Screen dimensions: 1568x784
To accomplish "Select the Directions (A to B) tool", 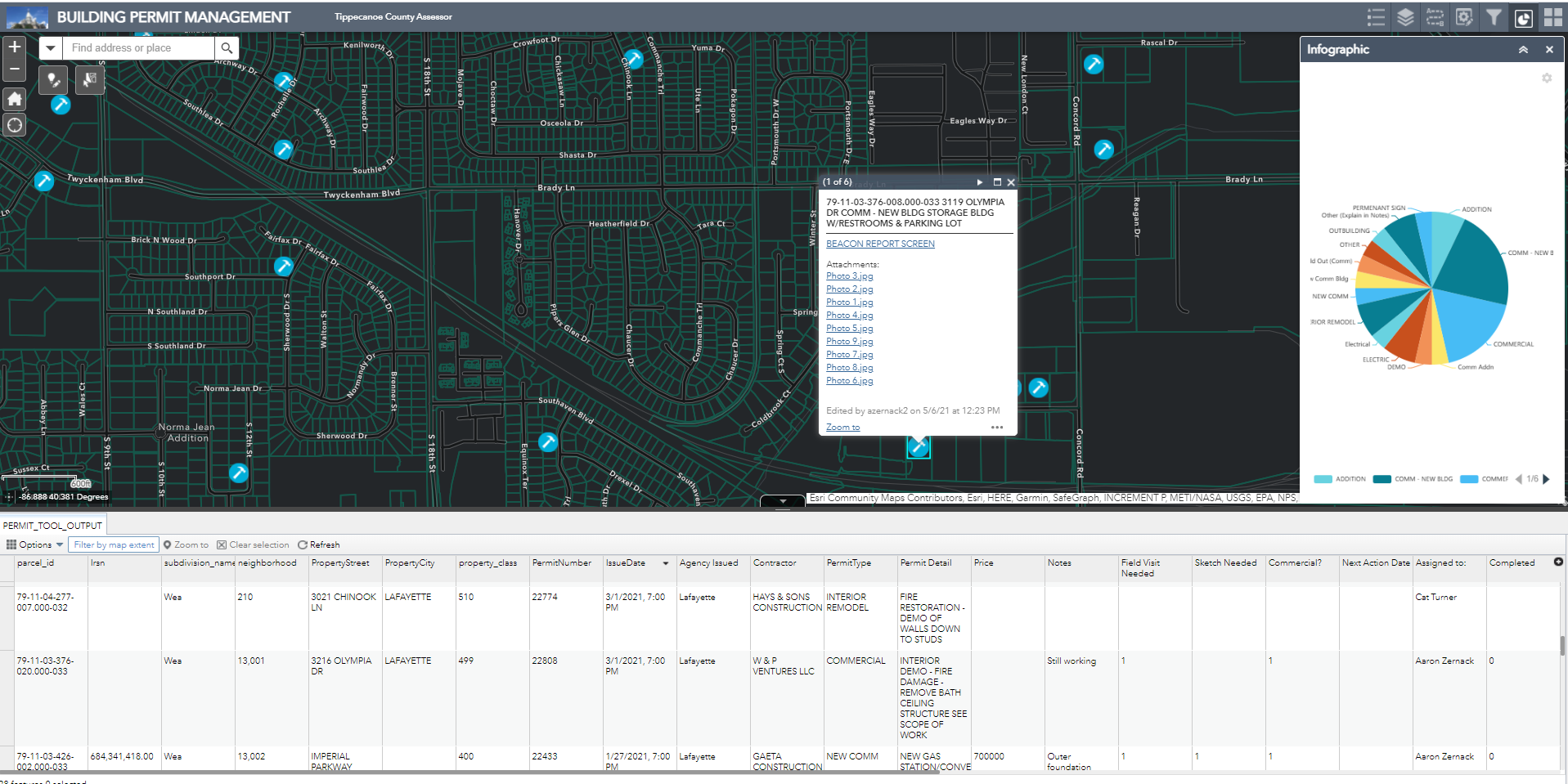I will tap(1435, 16).
